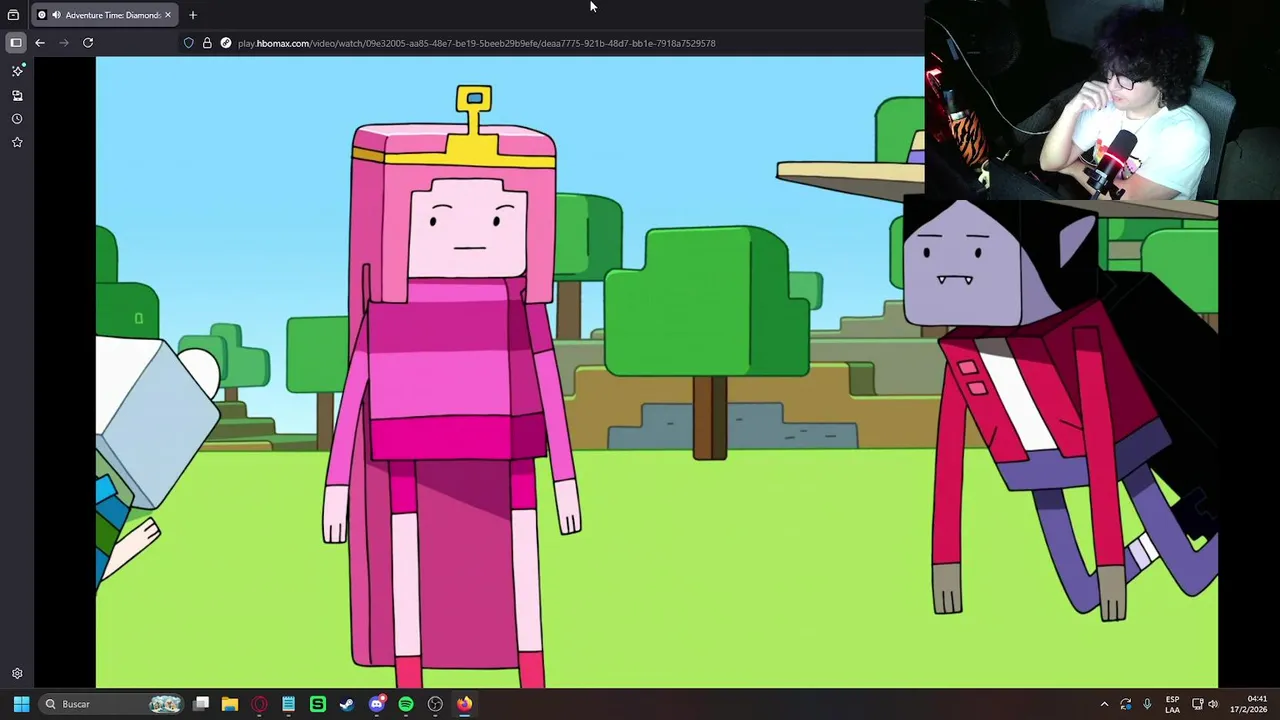Viewport: 1280px width, 720px height.
Task: Open sidebar settings gear
Action: (x=17, y=674)
